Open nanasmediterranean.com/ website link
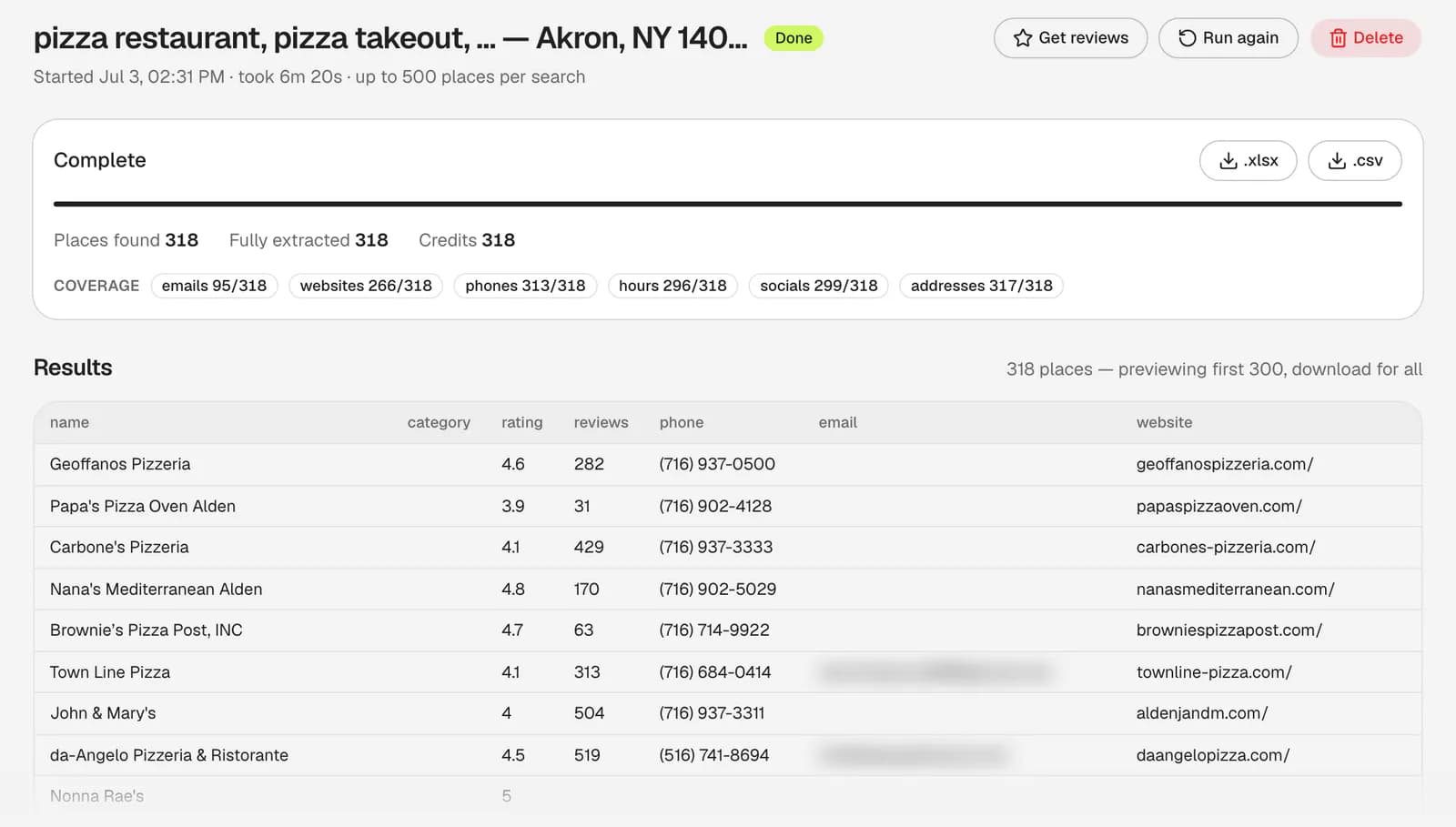1456x827 pixels. [x=1236, y=589]
